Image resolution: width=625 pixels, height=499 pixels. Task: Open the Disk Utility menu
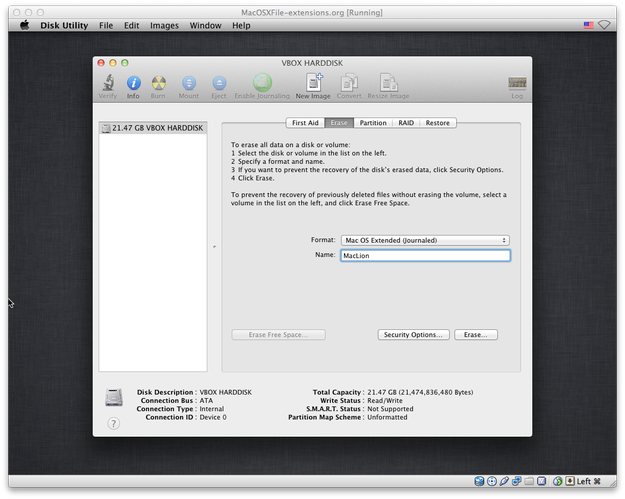point(64,26)
